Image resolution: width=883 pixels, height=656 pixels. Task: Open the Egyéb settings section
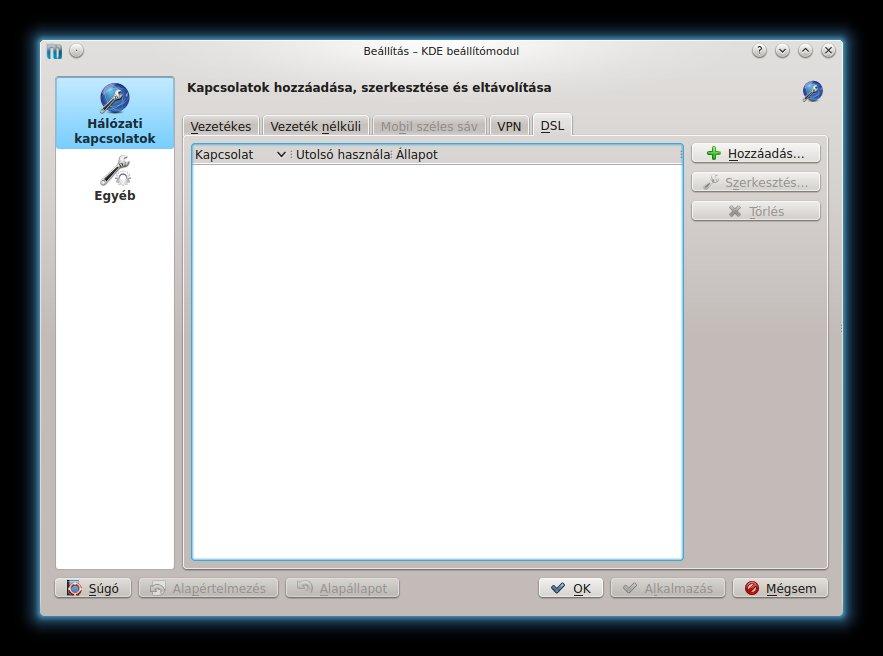tap(115, 179)
